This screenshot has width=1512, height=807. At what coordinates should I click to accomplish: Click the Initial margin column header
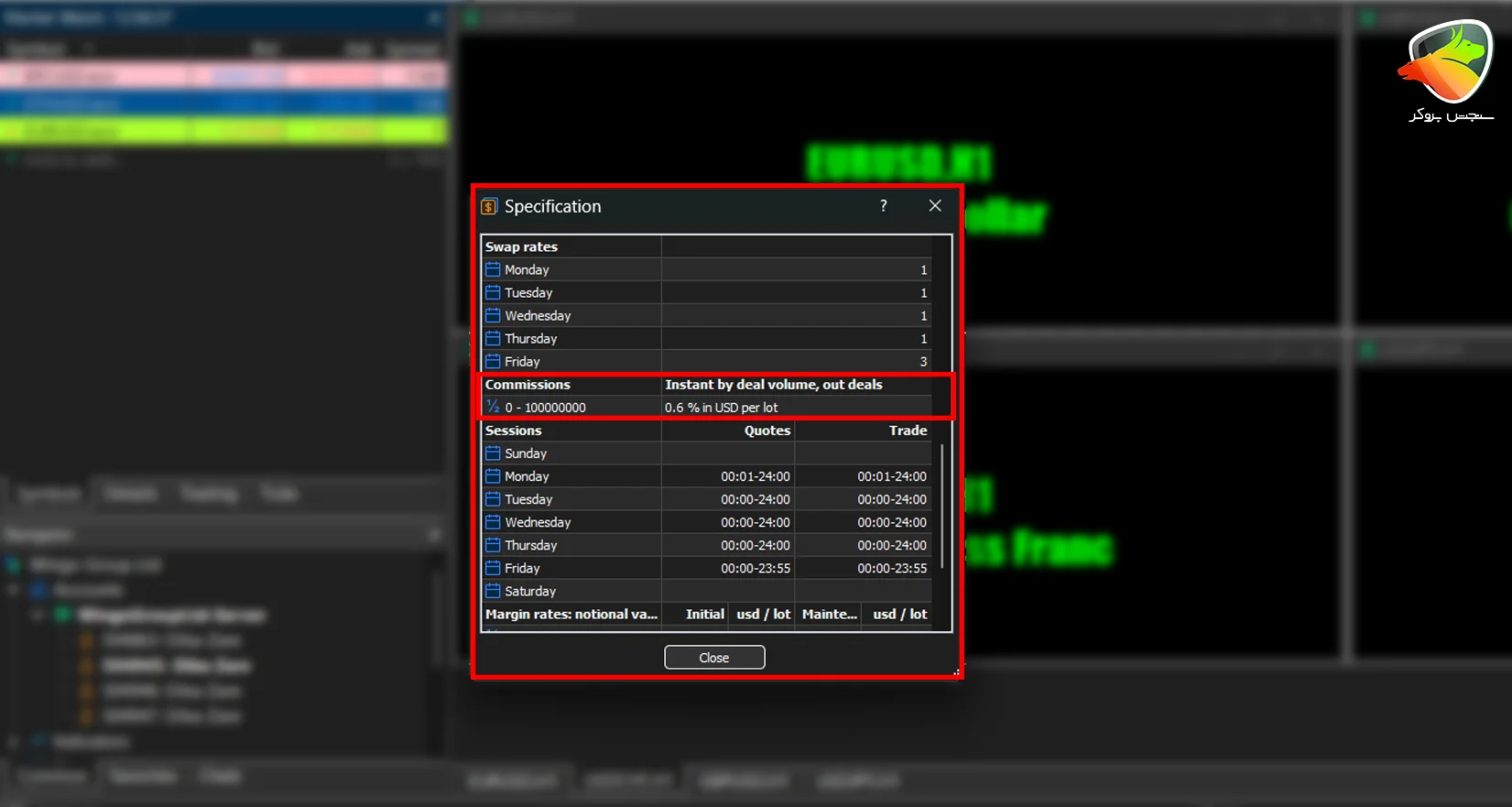pos(705,614)
